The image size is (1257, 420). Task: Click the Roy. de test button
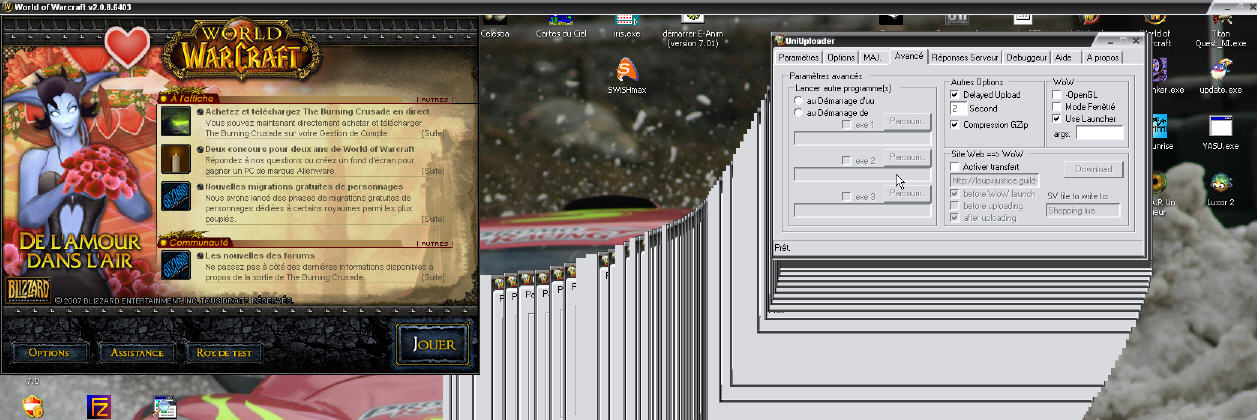[226, 353]
